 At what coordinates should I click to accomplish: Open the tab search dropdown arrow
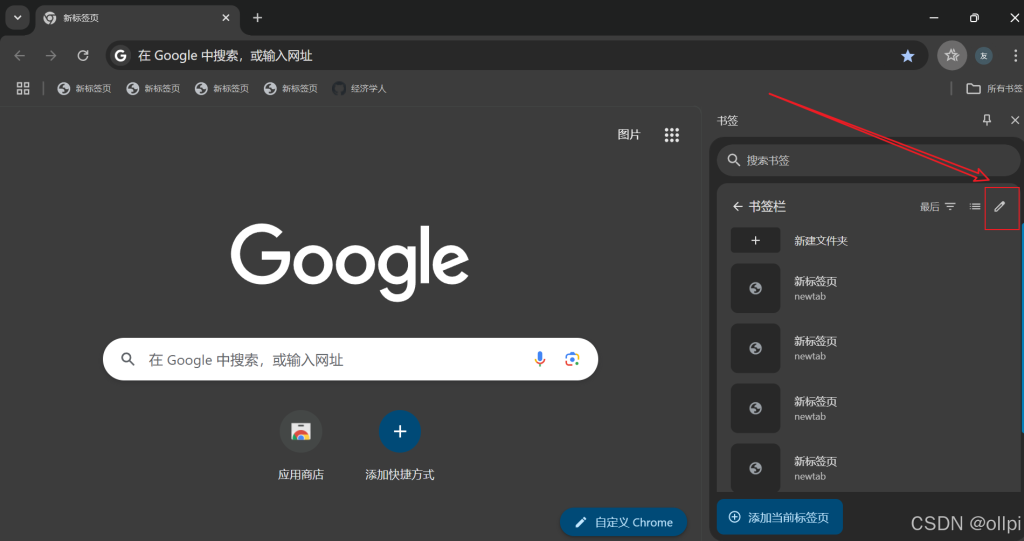click(x=18, y=18)
